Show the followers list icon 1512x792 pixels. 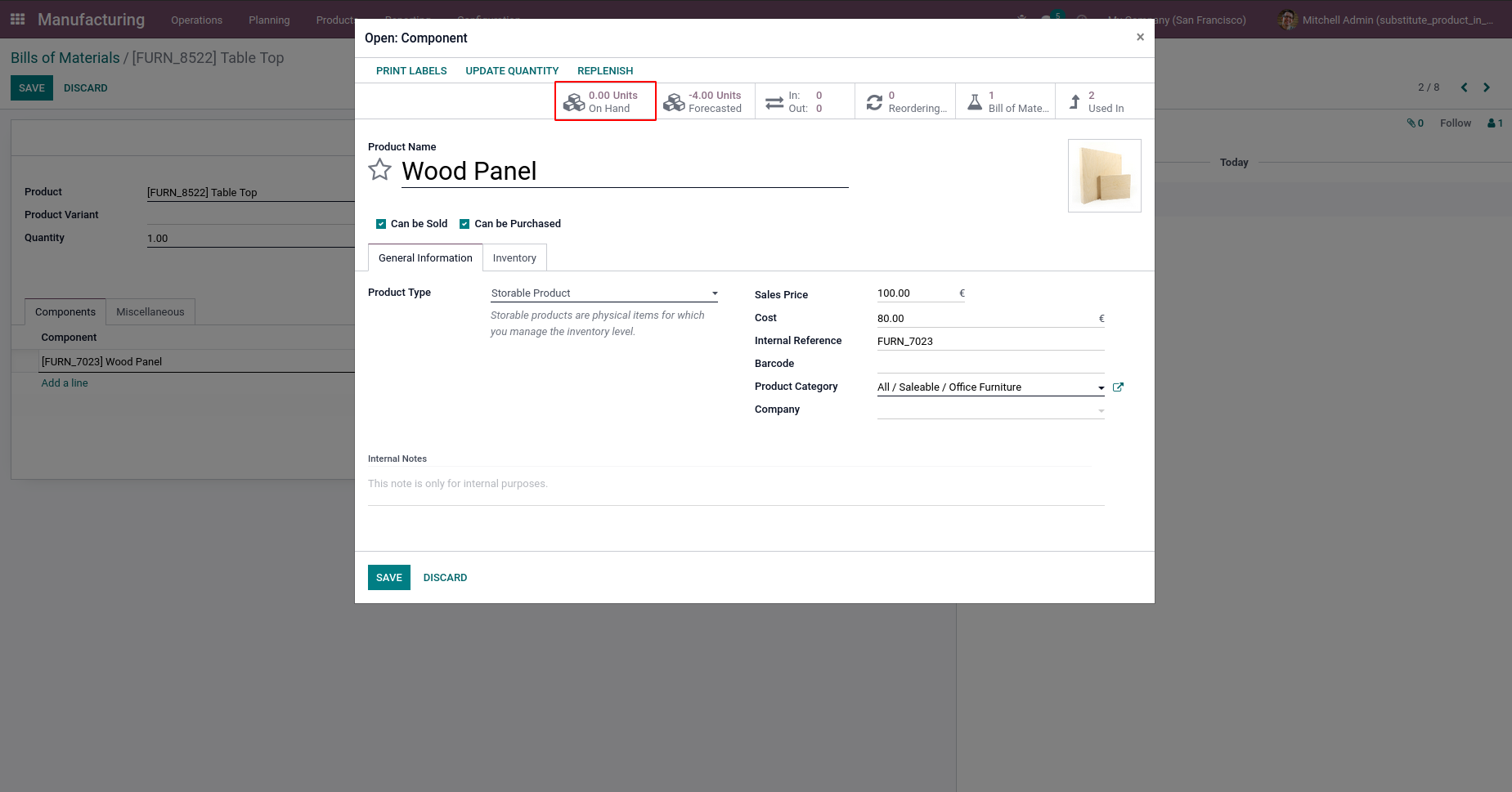(x=1495, y=123)
